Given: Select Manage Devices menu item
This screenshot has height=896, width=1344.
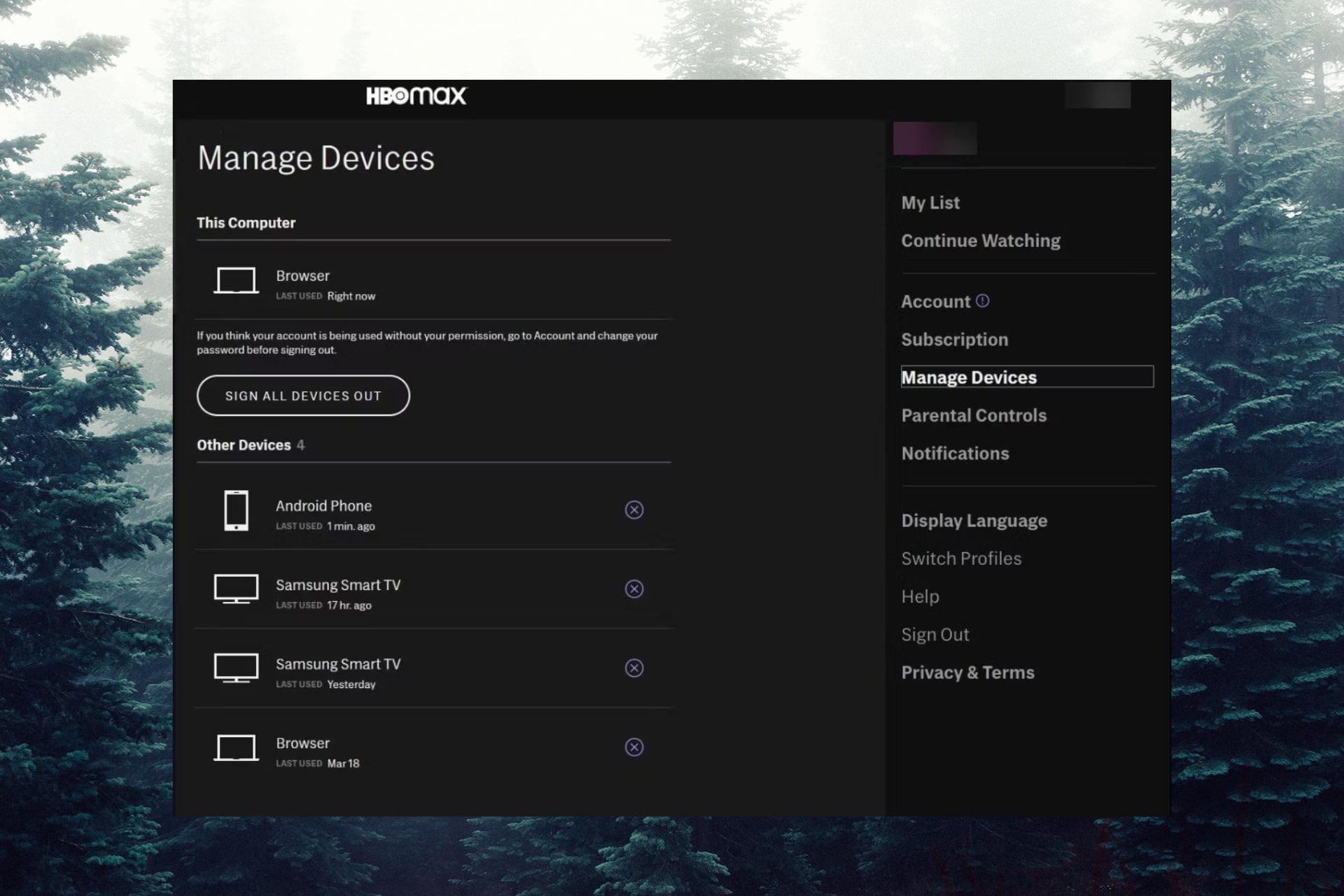Looking at the screenshot, I should [969, 377].
